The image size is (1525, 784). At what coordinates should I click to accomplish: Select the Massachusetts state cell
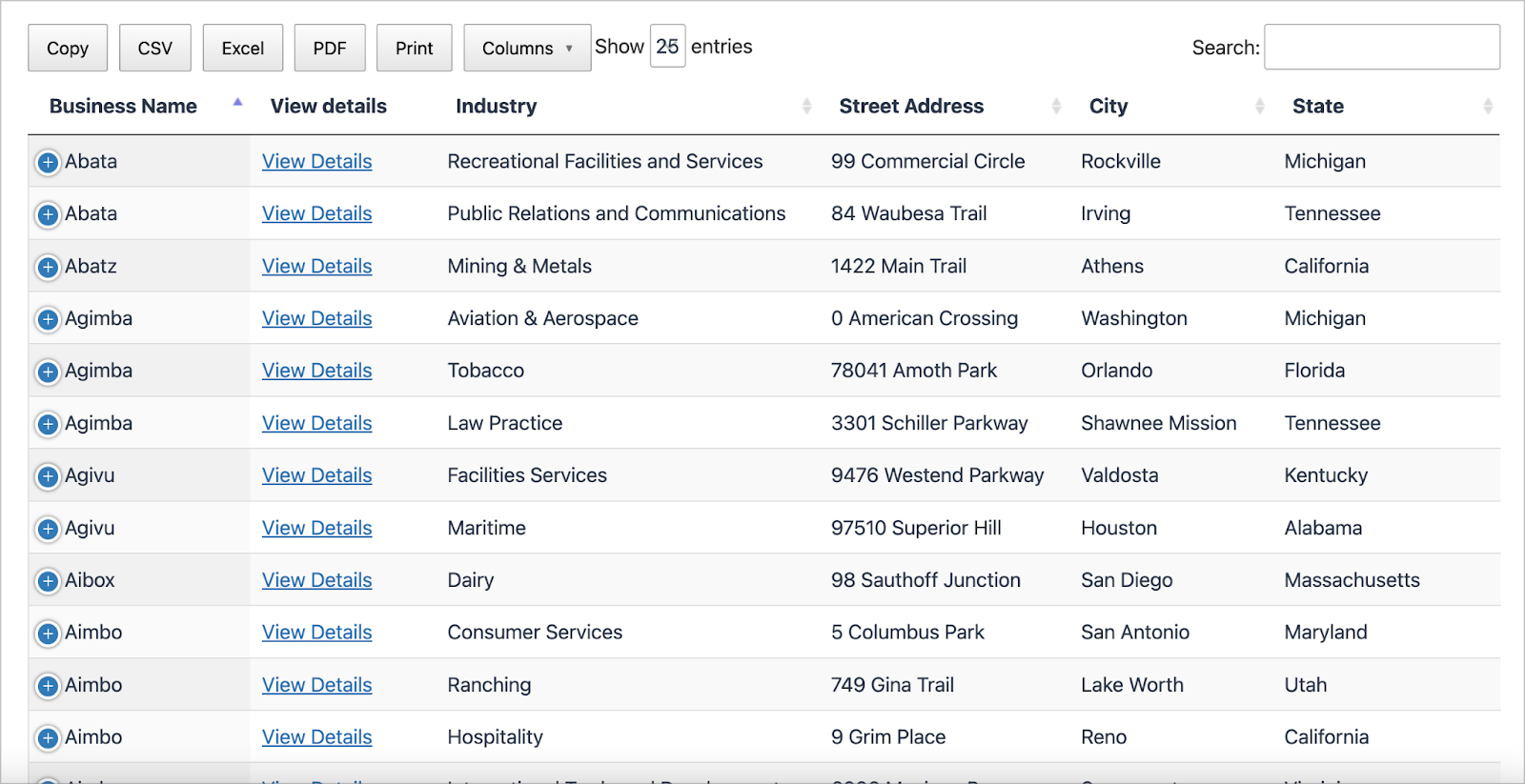coord(1352,580)
